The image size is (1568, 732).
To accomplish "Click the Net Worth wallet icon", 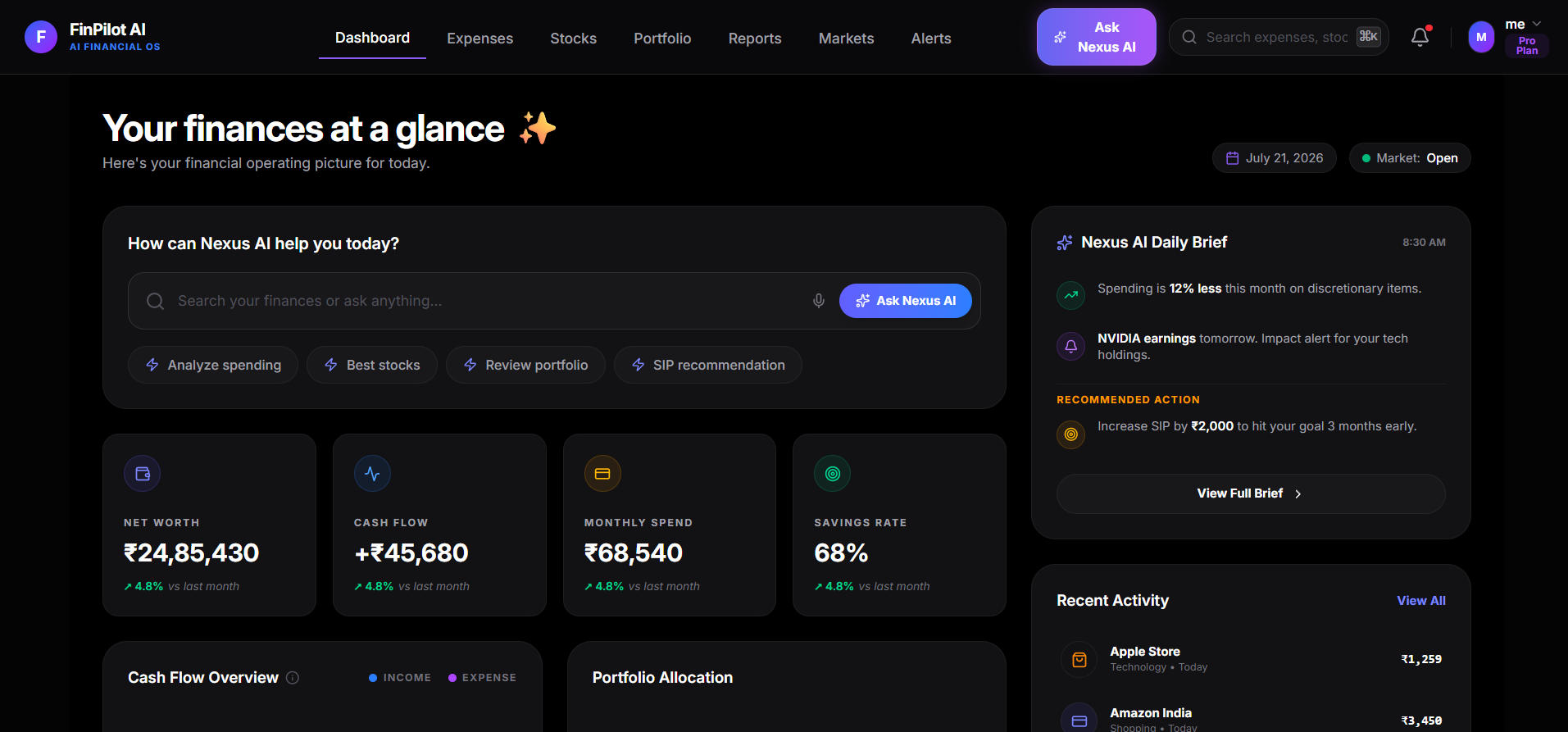I will coord(143,474).
